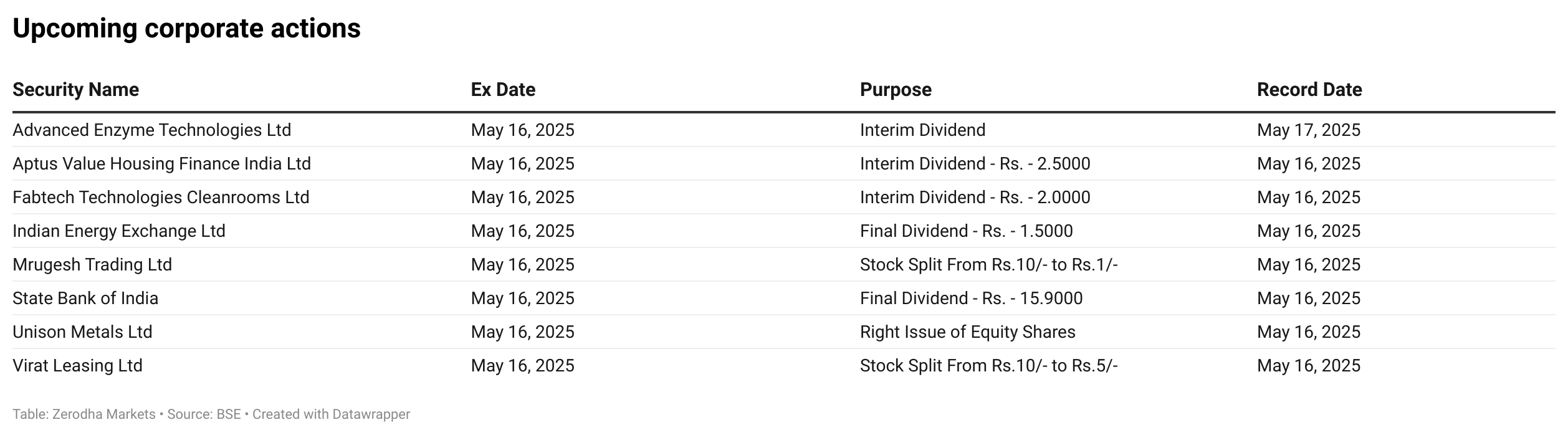This screenshot has width=1568, height=435.
Task: Sort by the Ex Date column header
Action: (503, 90)
